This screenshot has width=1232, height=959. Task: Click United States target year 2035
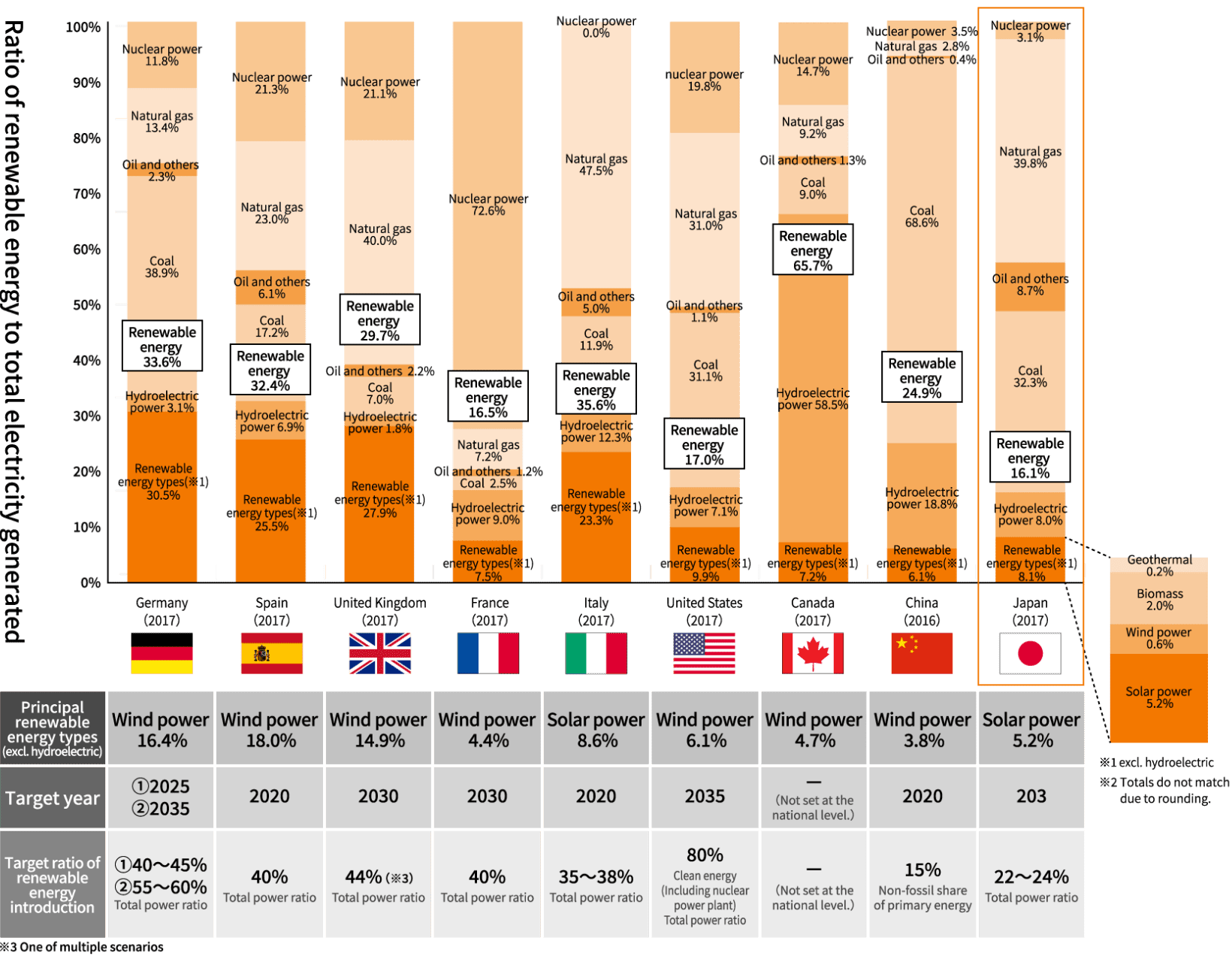705,797
